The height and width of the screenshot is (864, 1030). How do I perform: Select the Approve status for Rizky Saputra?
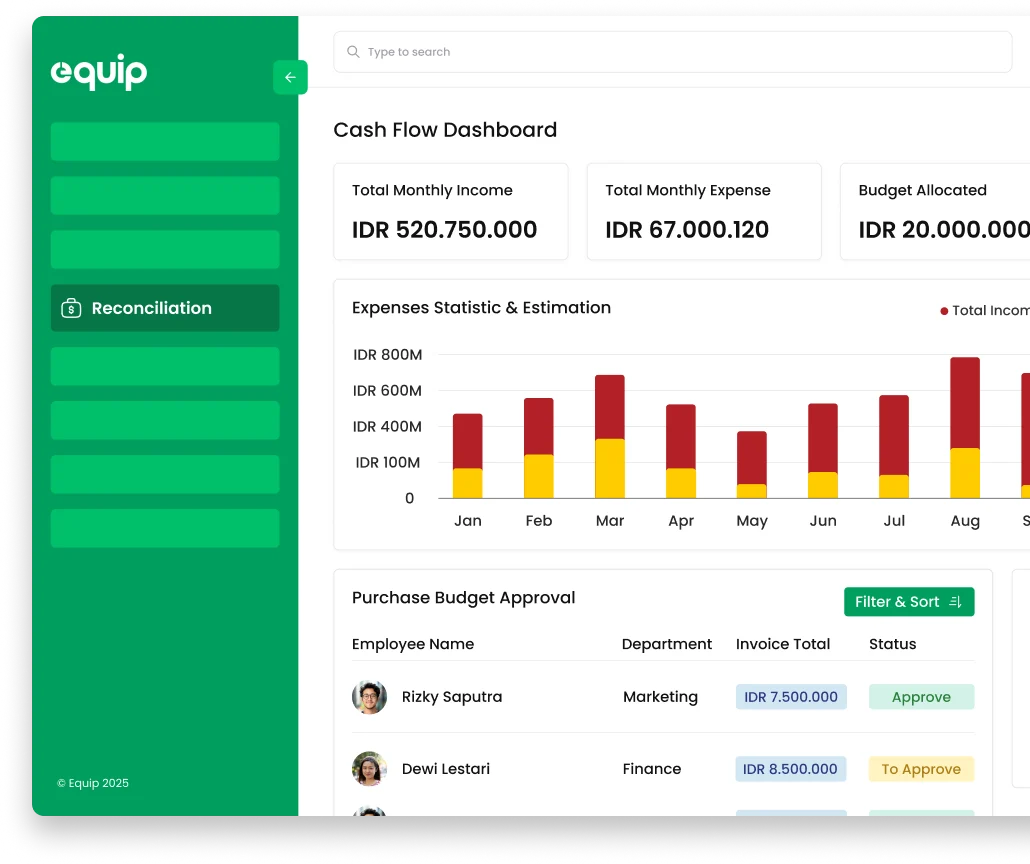point(921,697)
